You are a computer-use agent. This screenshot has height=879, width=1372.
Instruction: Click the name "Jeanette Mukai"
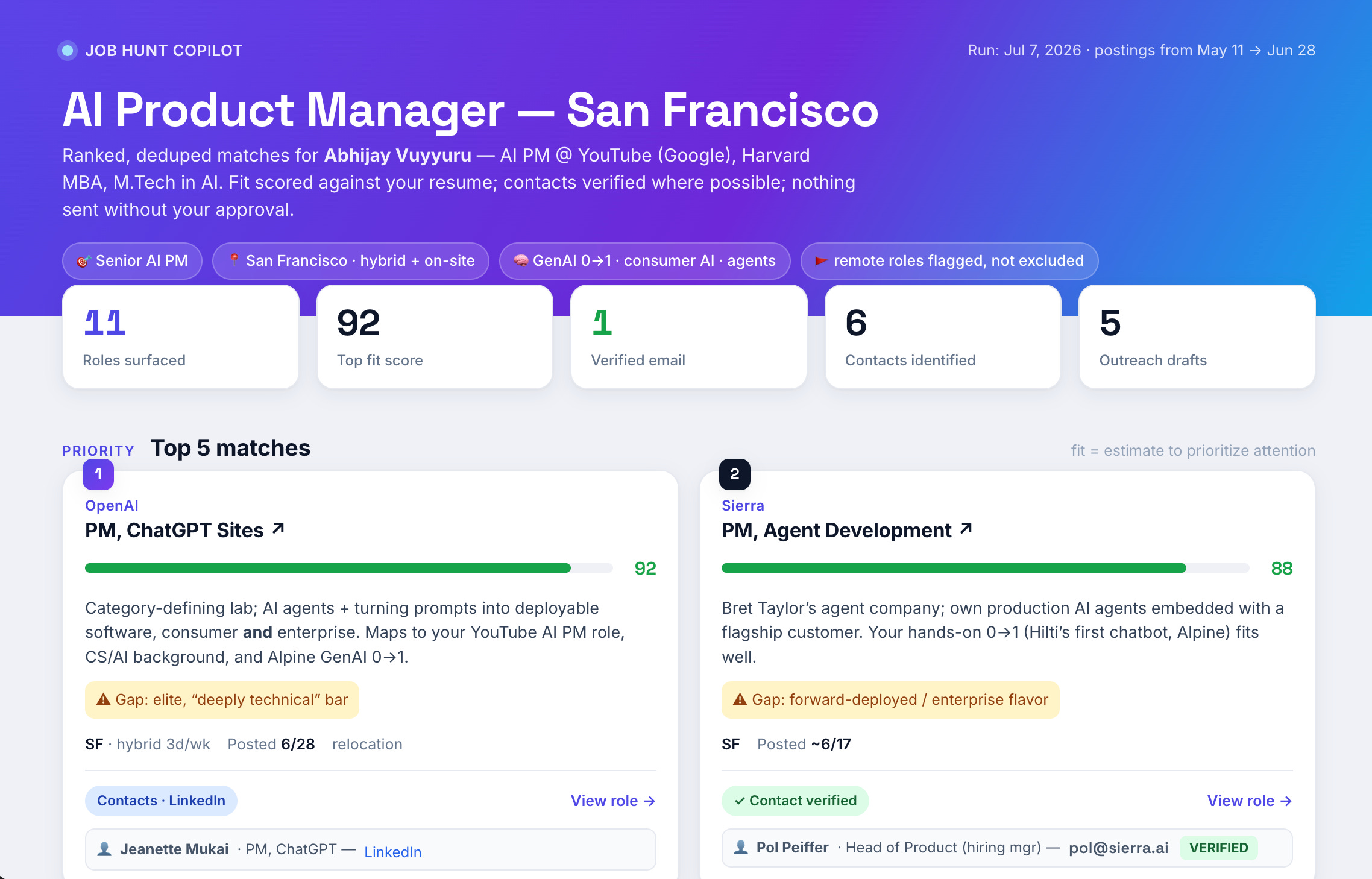pos(174,849)
